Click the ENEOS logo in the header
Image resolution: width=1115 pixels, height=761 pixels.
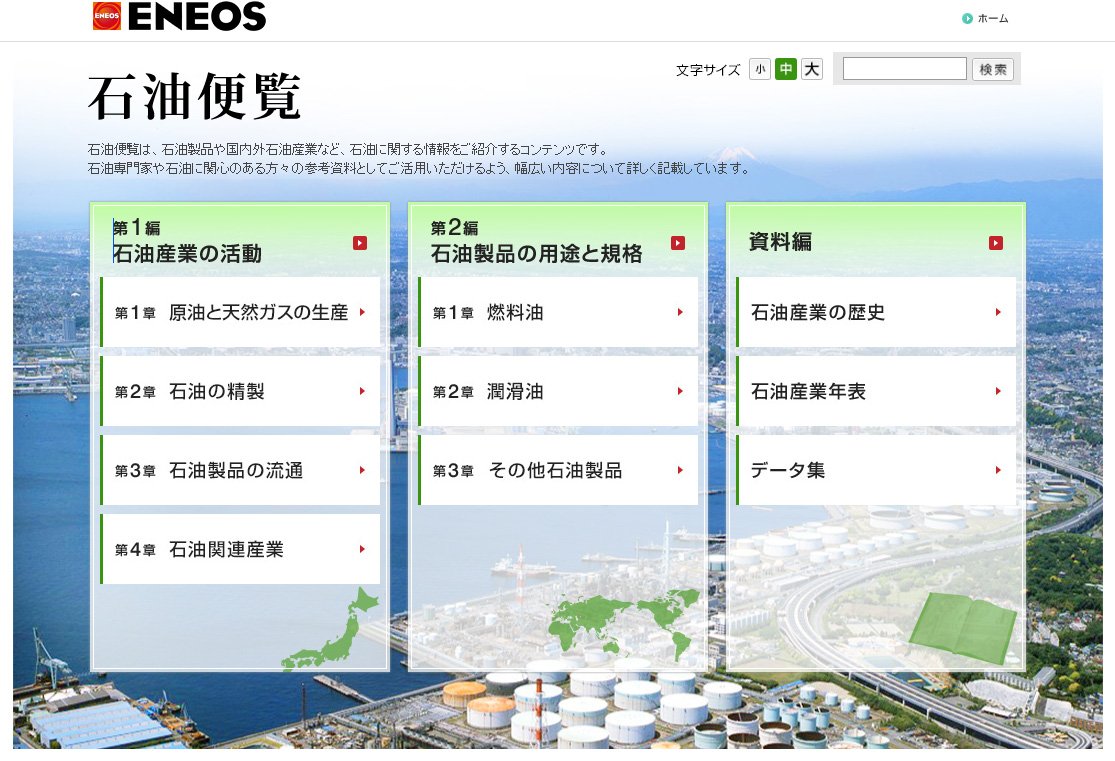click(x=179, y=16)
